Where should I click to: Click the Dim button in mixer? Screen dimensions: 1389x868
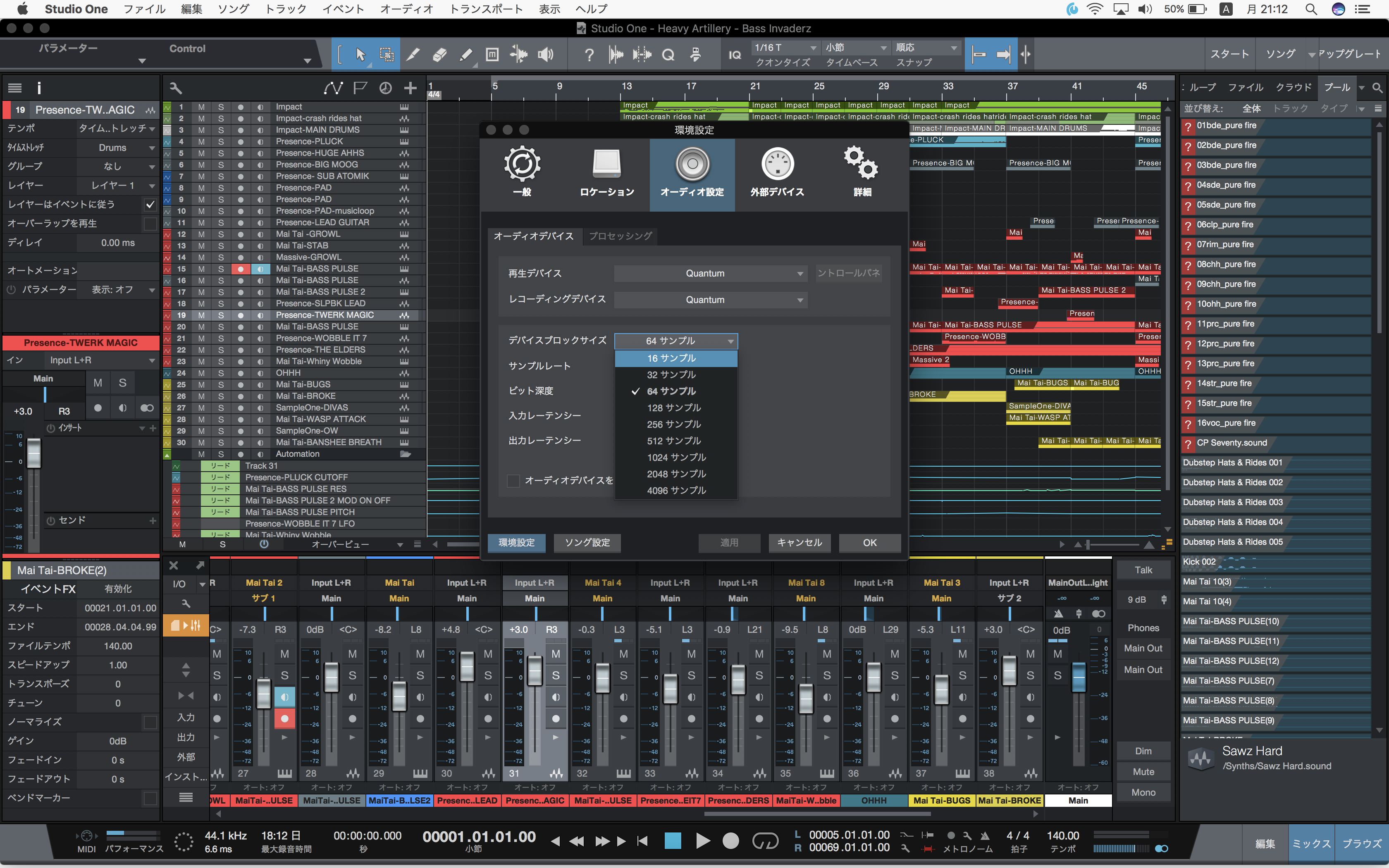click(1143, 751)
